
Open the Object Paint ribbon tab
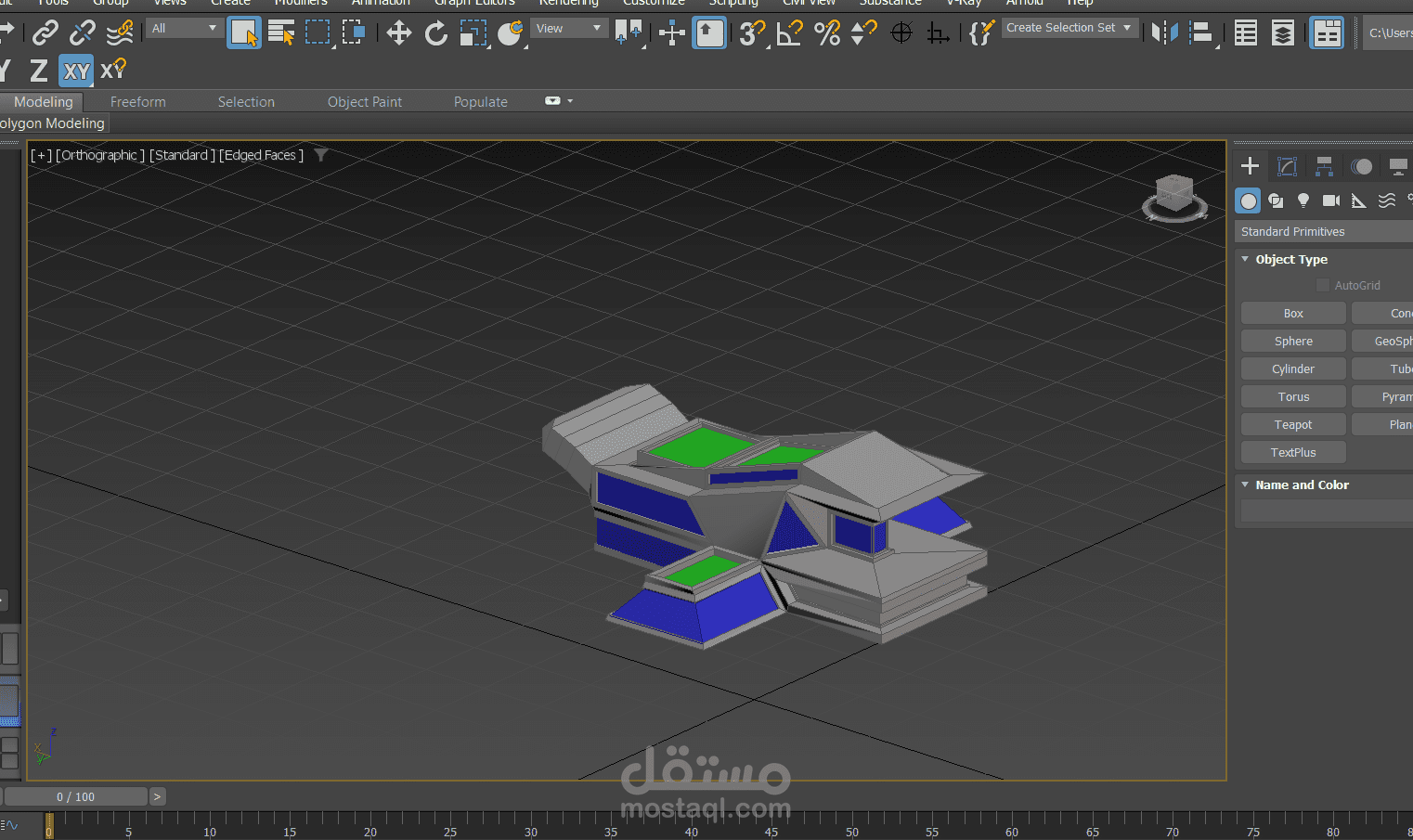tap(364, 102)
